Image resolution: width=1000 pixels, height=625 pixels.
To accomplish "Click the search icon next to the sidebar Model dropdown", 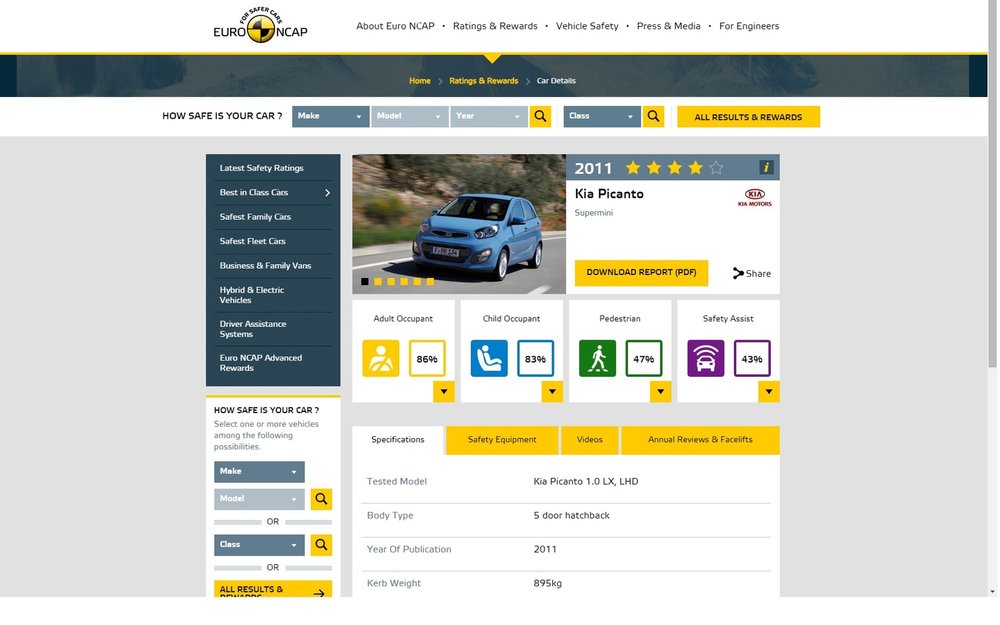I will point(321,499).
